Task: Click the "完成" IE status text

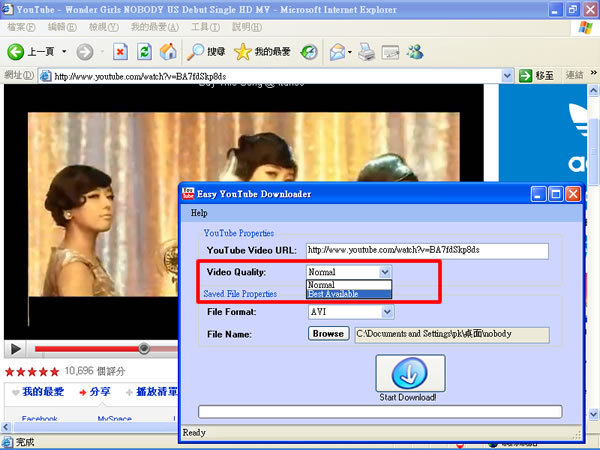Action: tap(25, 442)
